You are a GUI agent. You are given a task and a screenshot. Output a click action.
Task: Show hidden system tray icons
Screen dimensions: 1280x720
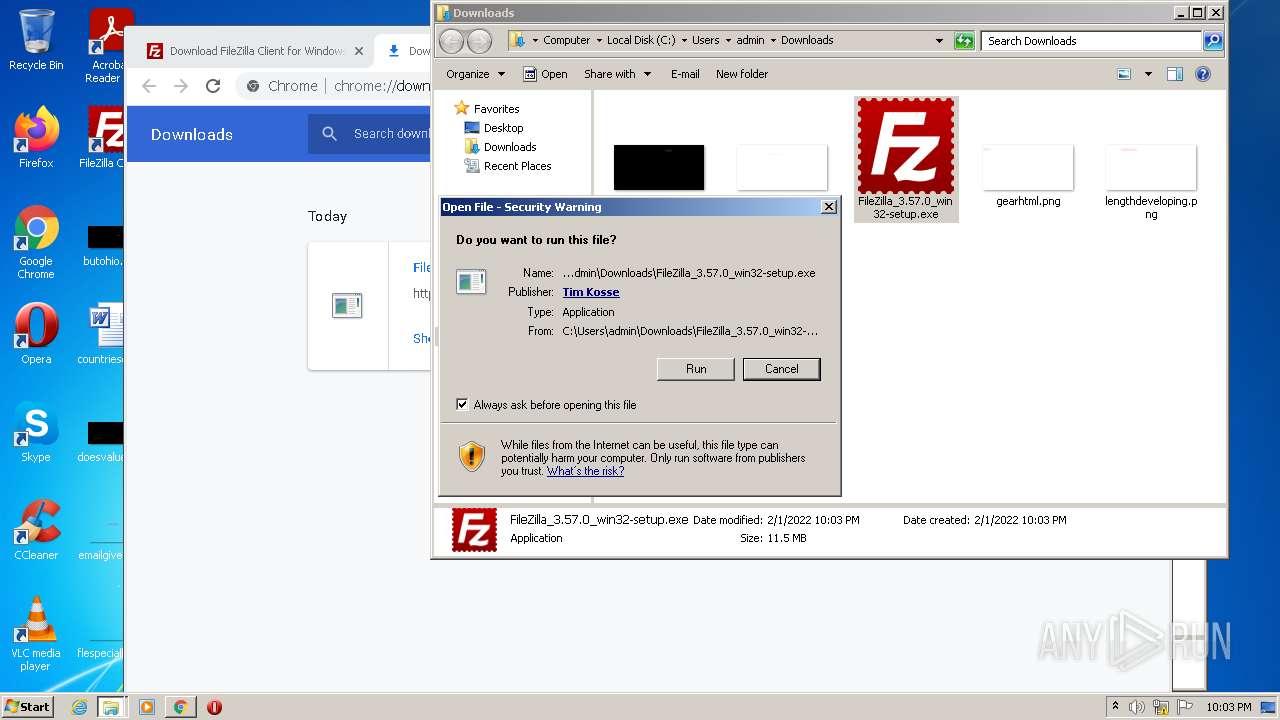(x=1115, y=707)
